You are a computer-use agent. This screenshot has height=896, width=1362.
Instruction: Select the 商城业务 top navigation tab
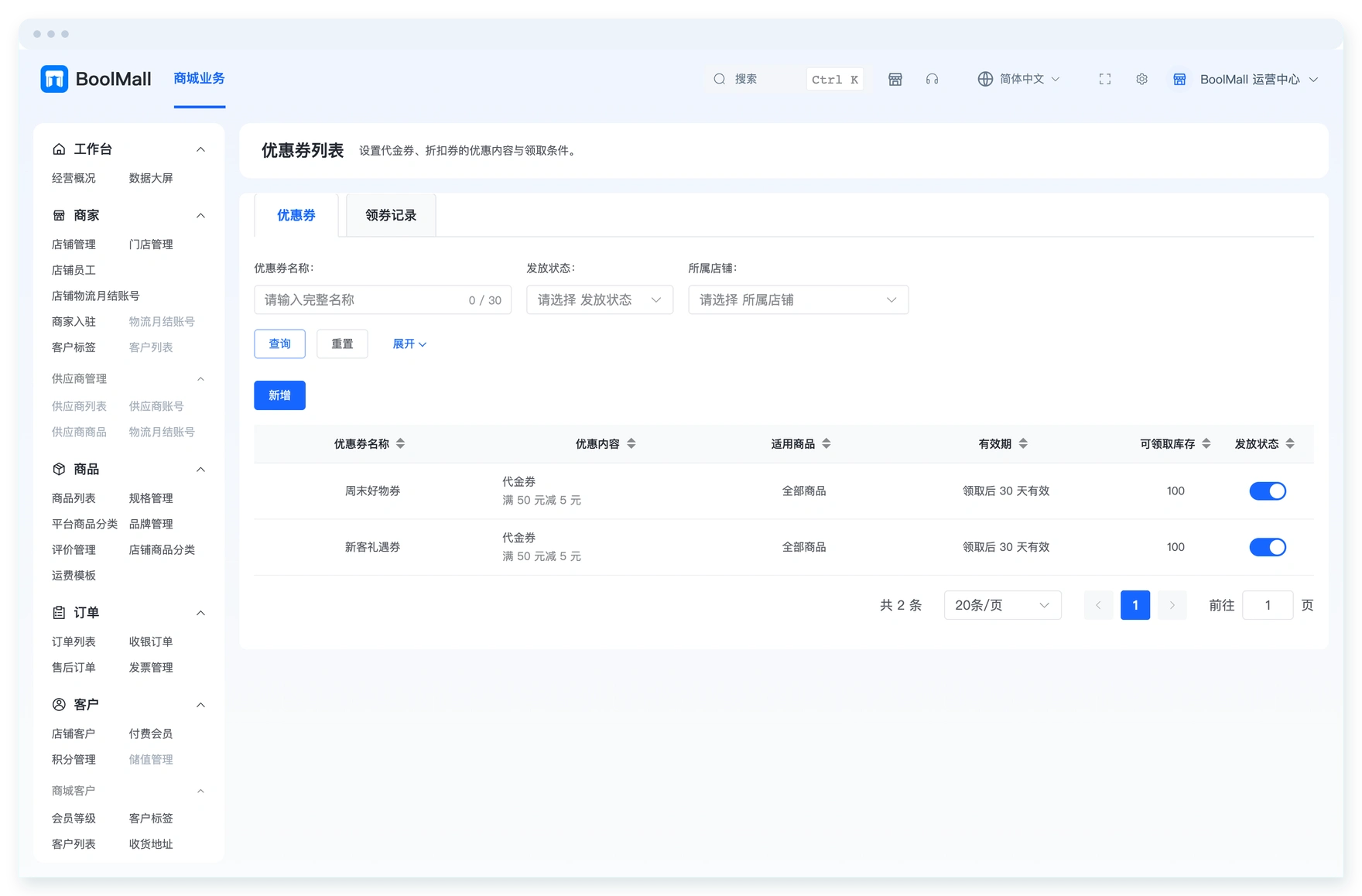(x=199, y=78)
